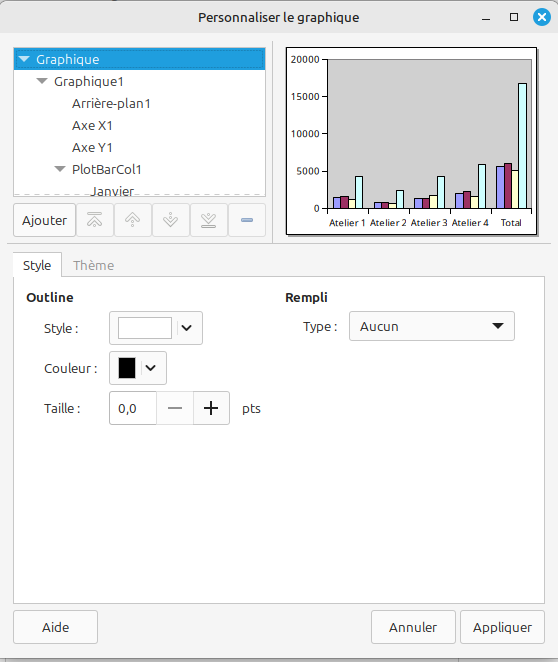
Task: Decrease outline size with minus button
Action: [x=175, y=408]
